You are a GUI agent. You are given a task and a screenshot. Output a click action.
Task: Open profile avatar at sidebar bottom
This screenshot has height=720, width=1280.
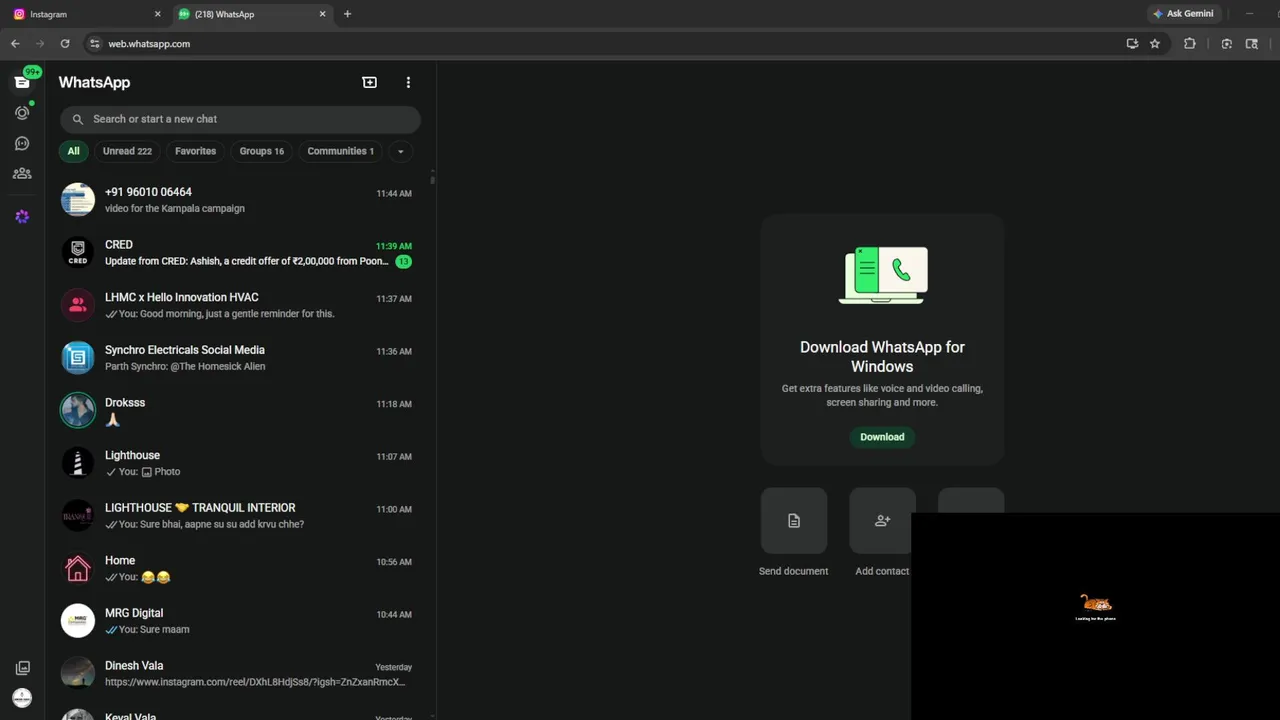coord(22,698)
